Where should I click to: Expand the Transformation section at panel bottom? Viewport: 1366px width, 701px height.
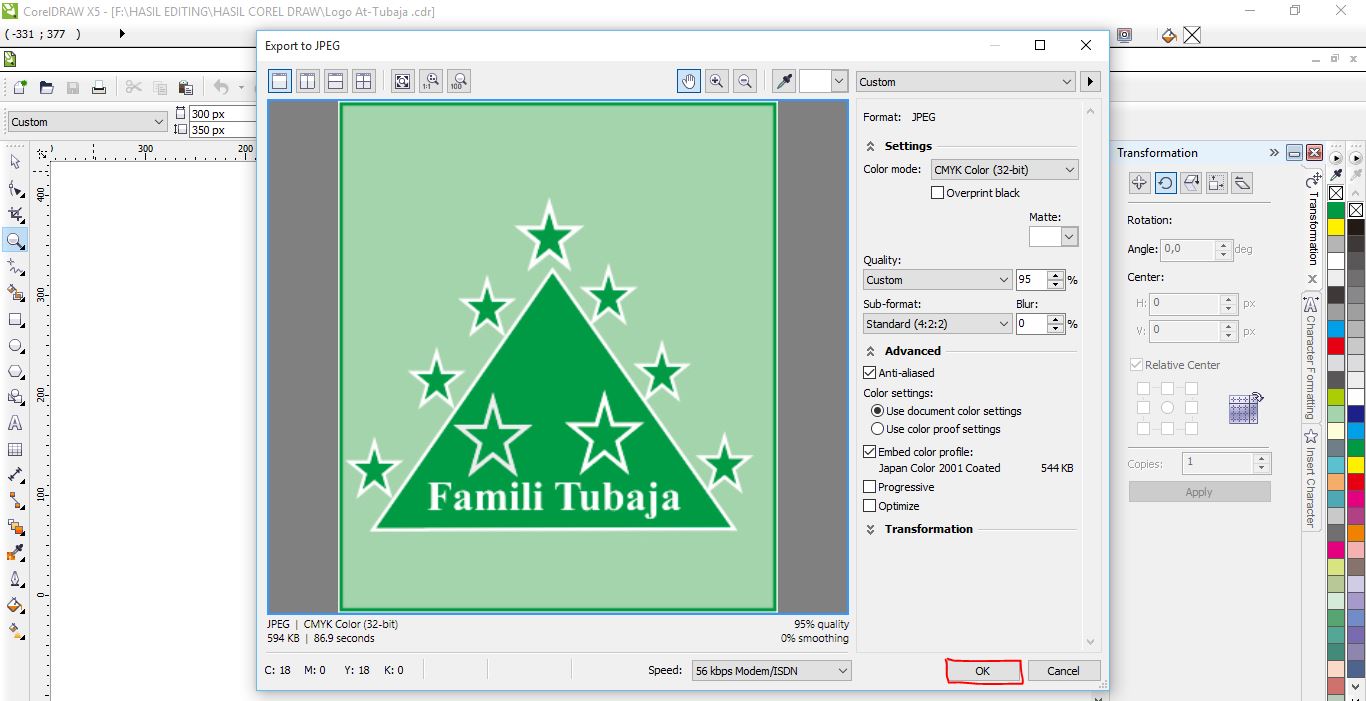868,529
